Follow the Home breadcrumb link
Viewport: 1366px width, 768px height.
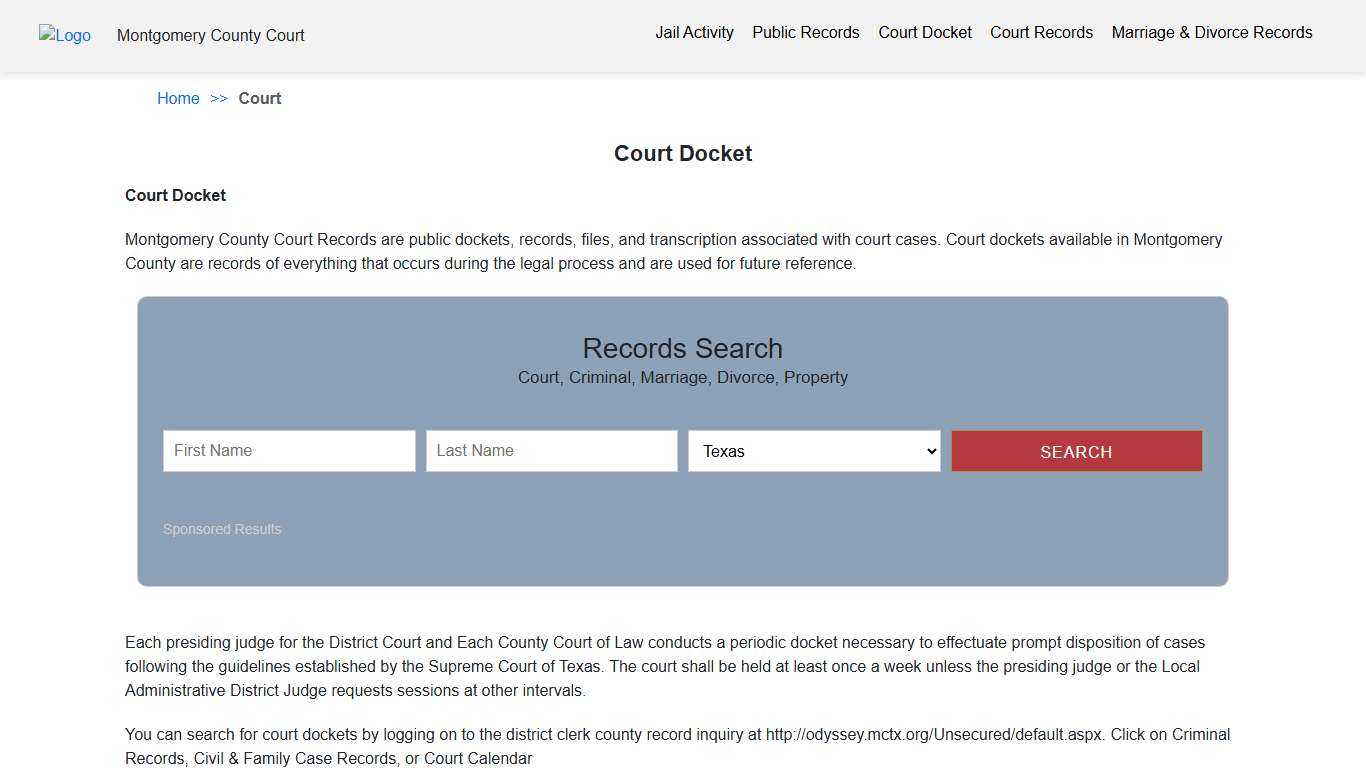point(178,98)
